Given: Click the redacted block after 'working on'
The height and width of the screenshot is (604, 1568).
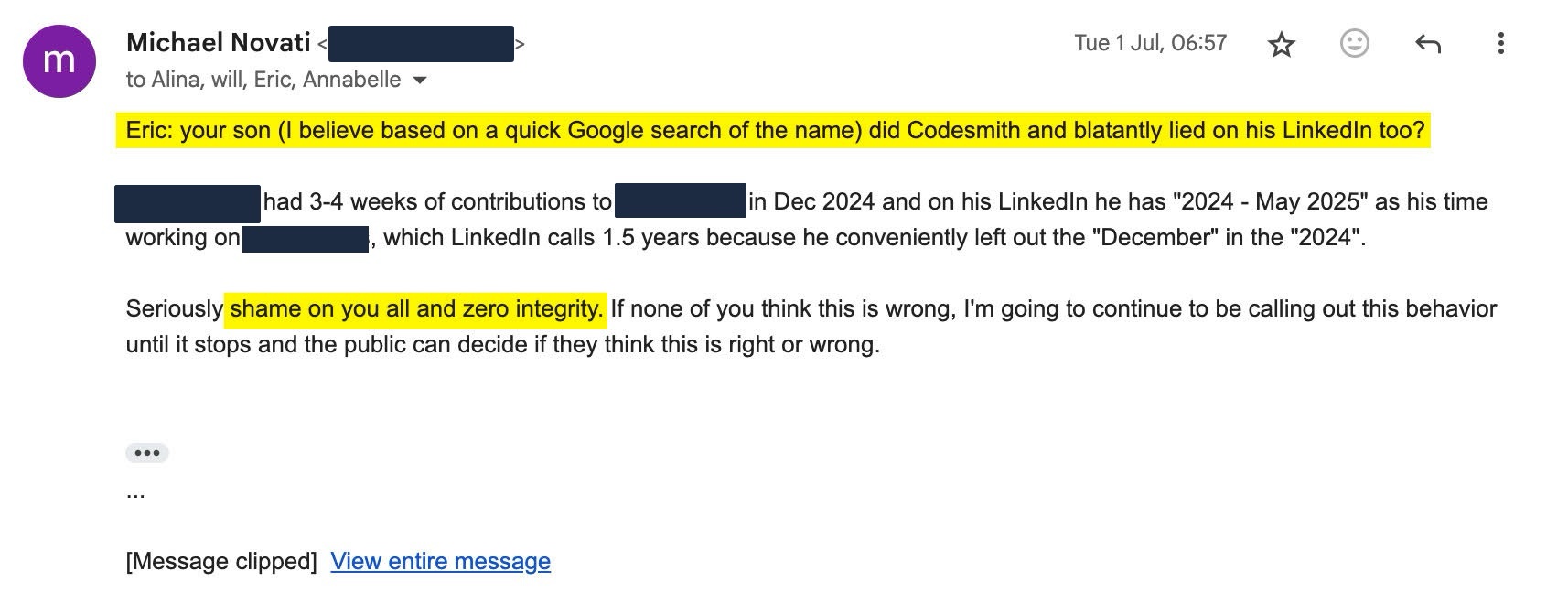Looking at the screenshot, I should tap(306, 238).
